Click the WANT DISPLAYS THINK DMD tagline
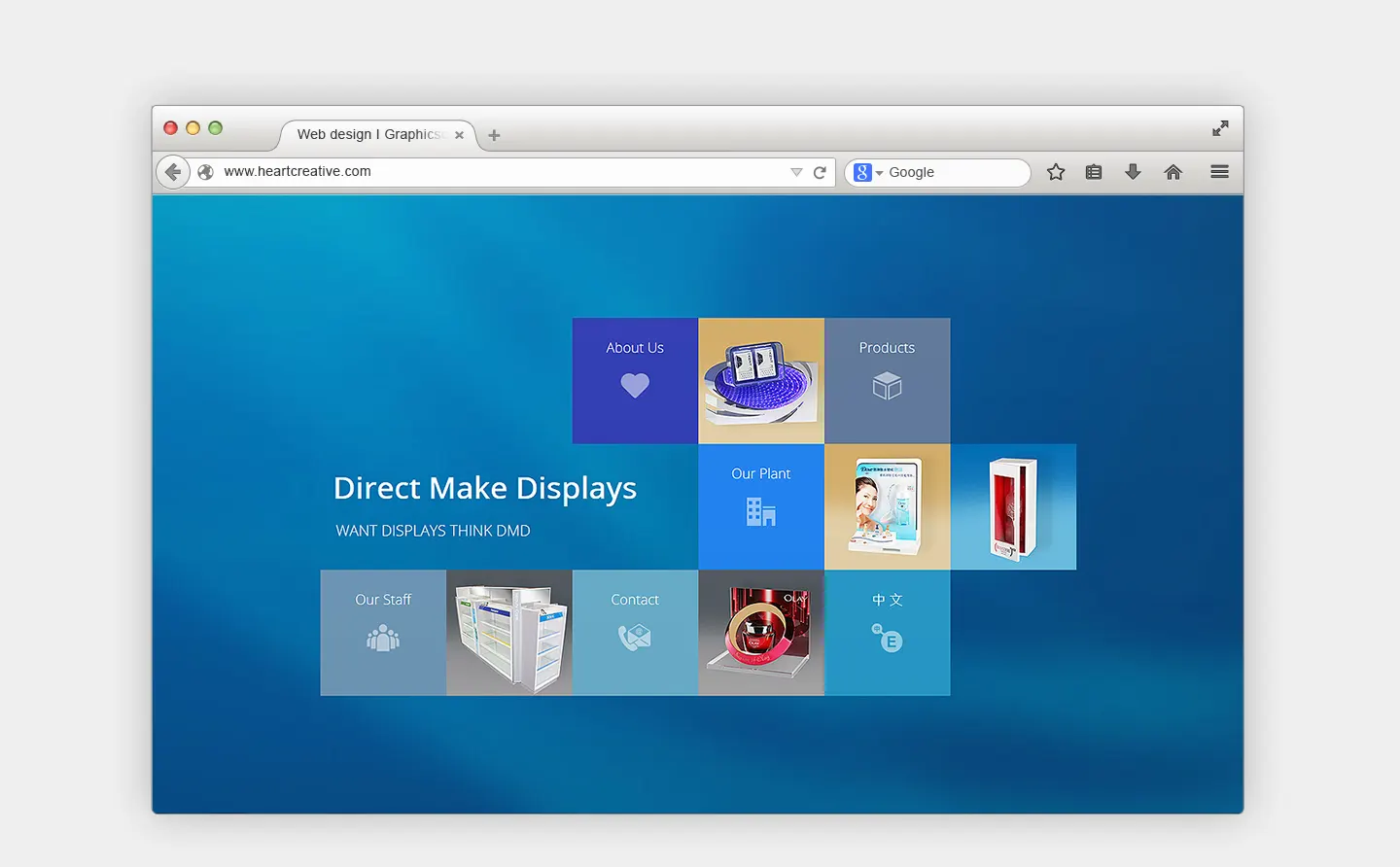 click(x=433, y=531)
